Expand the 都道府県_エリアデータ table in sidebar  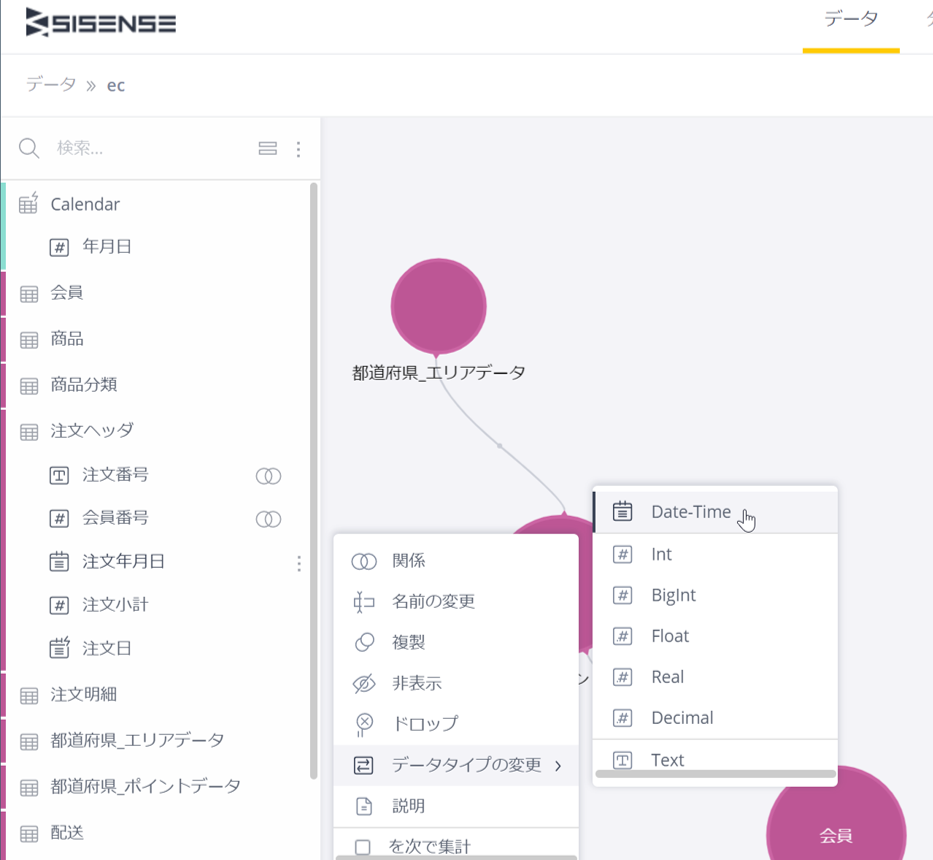[137, 740]
